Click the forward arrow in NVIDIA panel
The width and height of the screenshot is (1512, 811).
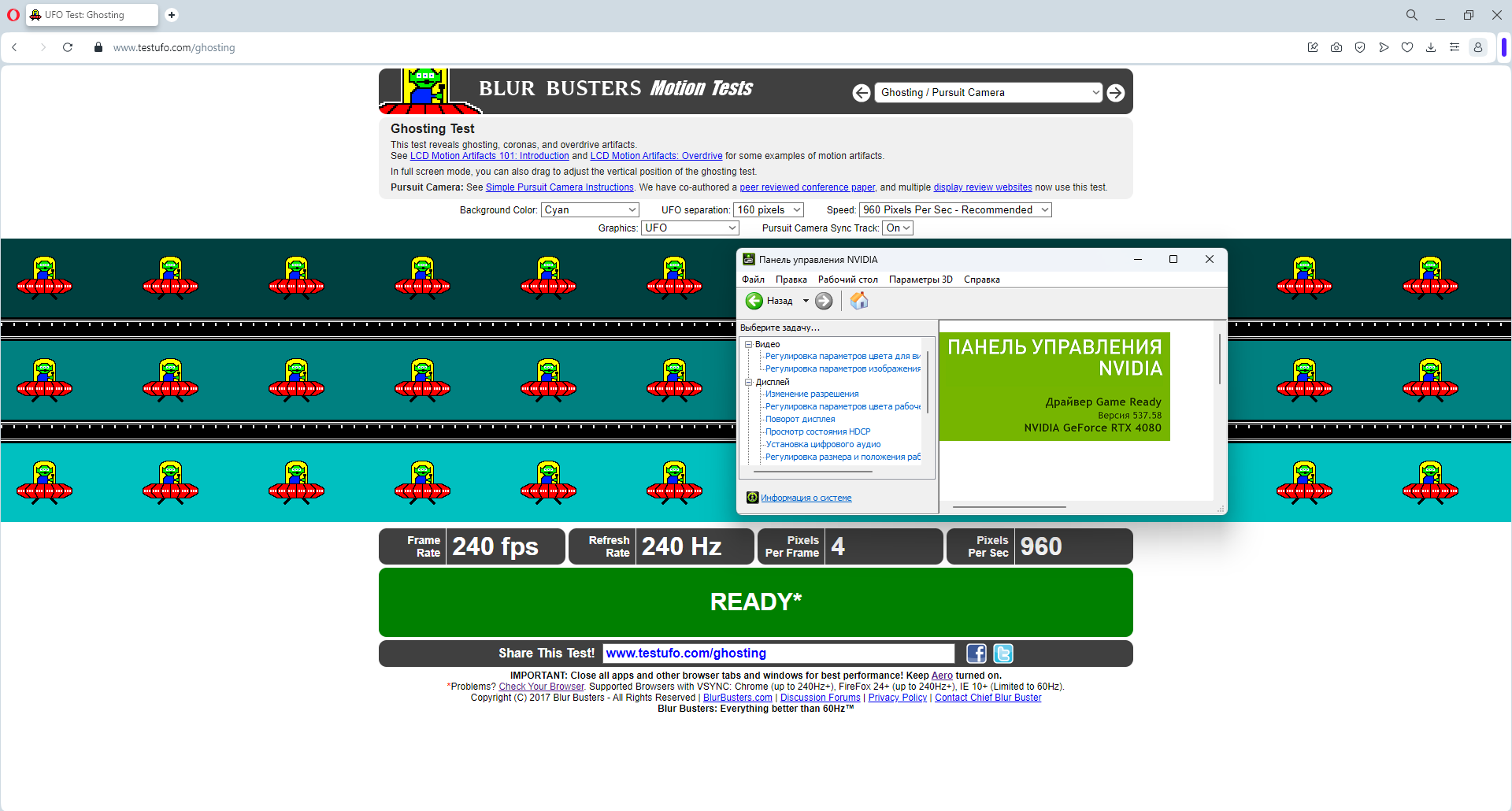click(824, 301)
